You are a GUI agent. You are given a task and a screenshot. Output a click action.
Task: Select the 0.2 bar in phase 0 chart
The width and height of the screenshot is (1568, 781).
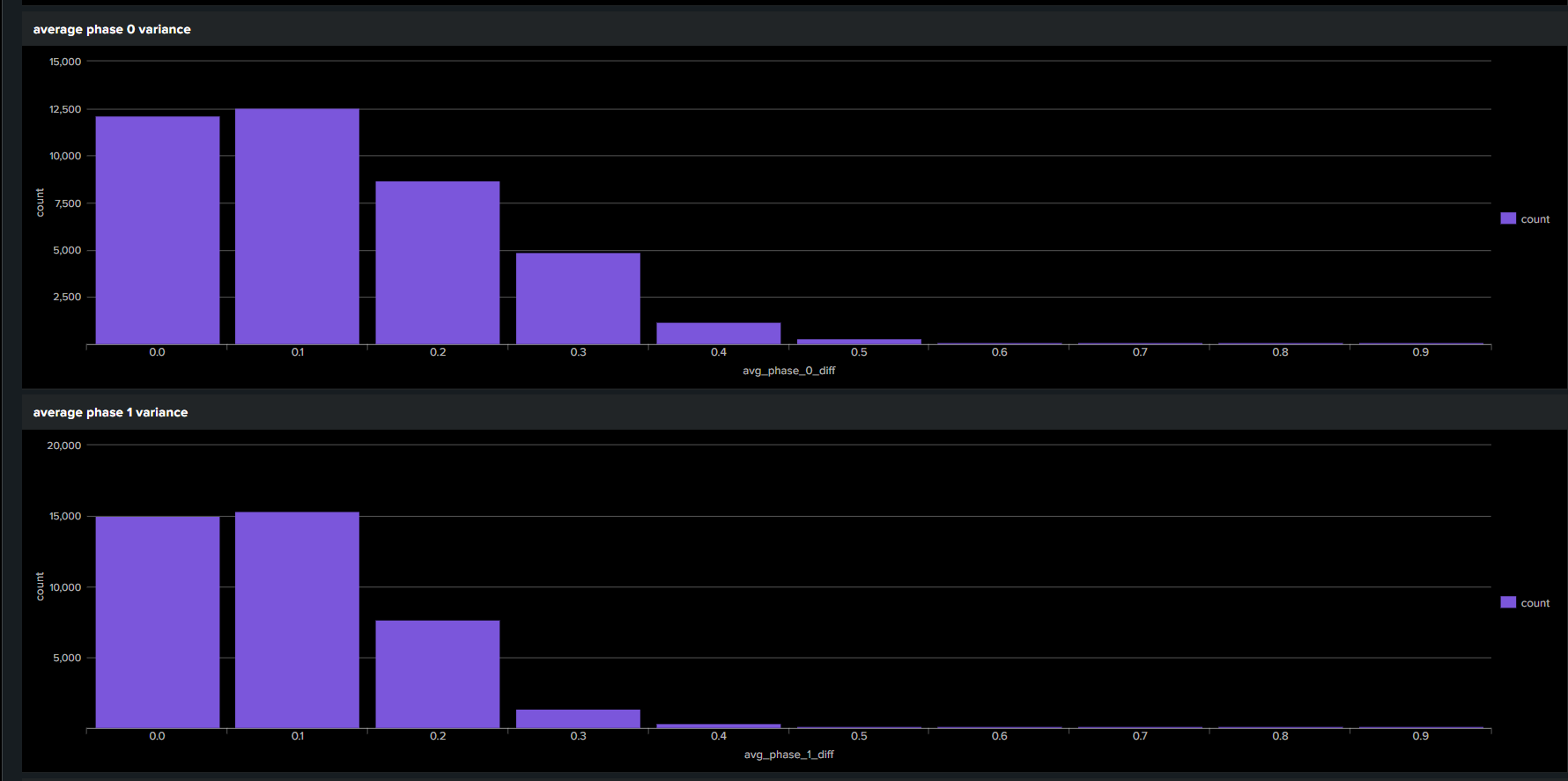point(438,262)
